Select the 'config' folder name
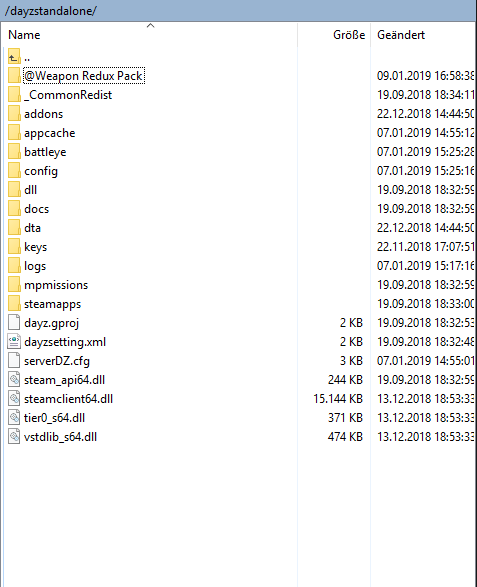 tap(41, 171)
